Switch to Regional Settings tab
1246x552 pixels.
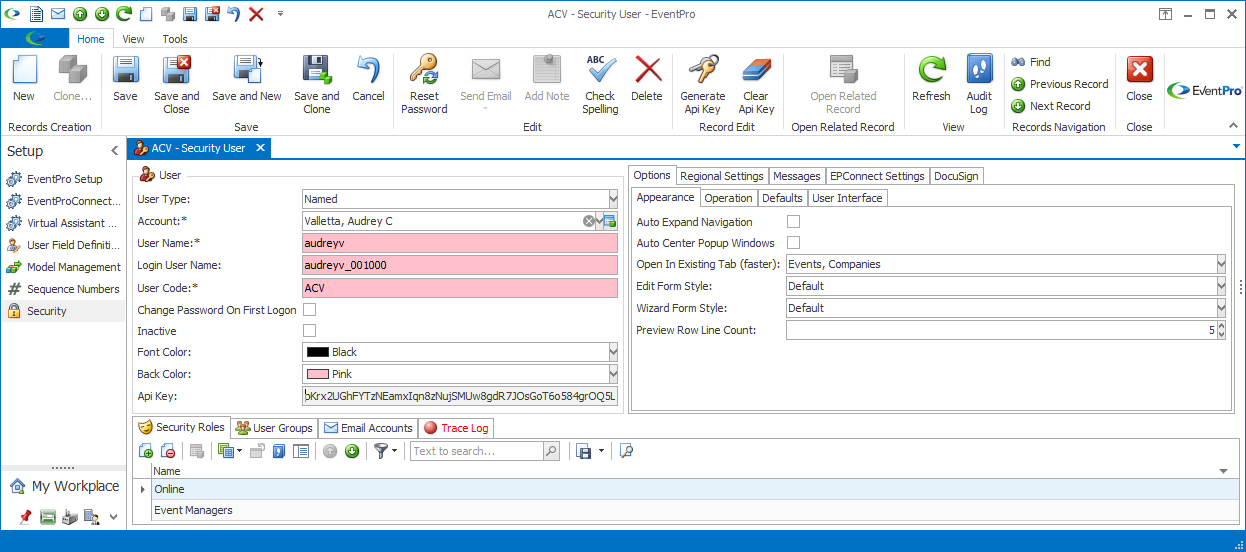point(722,176)
